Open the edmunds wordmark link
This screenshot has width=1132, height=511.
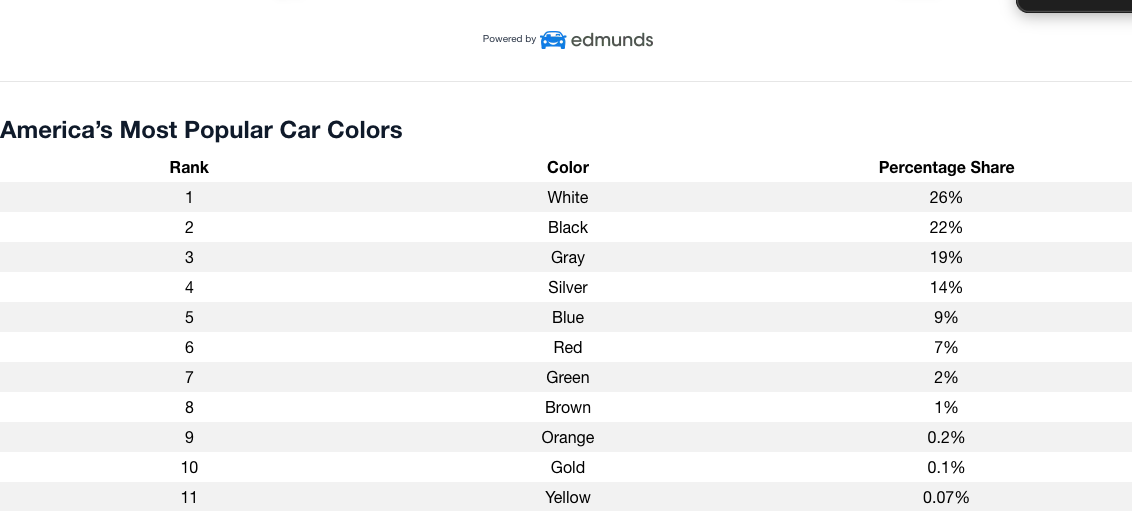611,40
